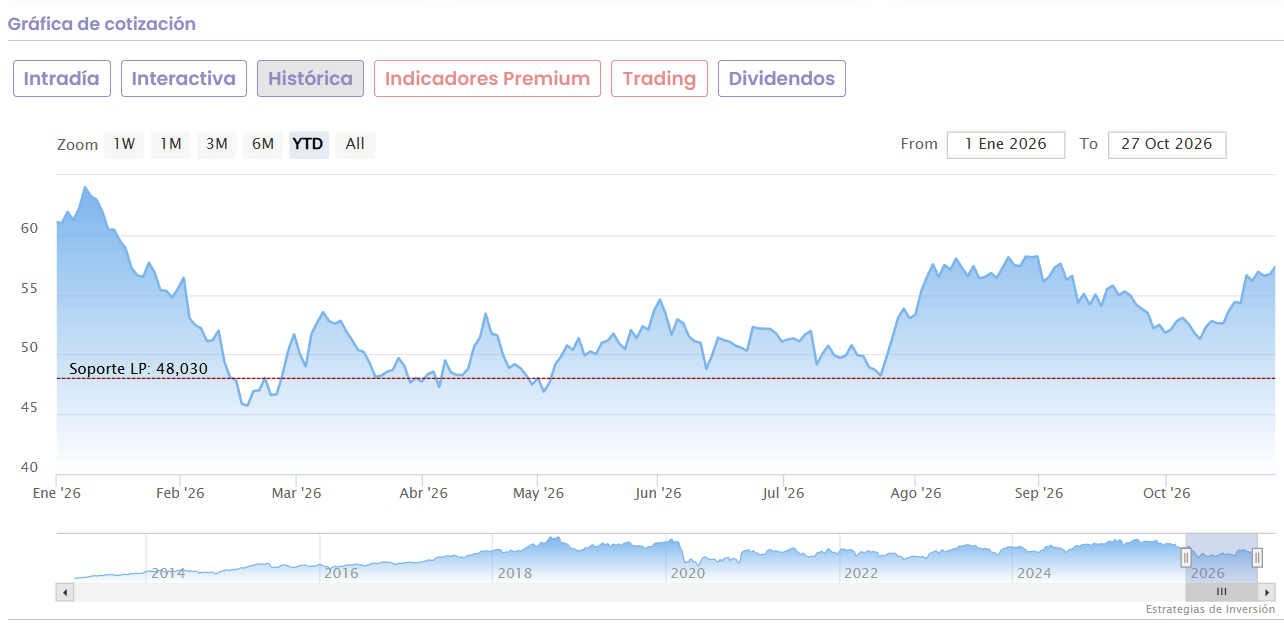Click the navigator scrollbar thumb
Viewport: 1284px width, 631px height.
tap(1221, 592)
